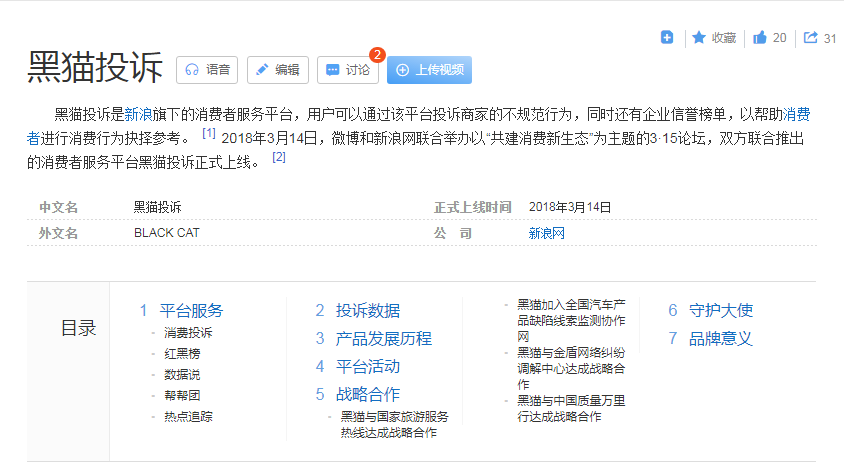This screenshot has width=844, height=466.
Task: Click the 公司 field label
Action: (453, 233)
